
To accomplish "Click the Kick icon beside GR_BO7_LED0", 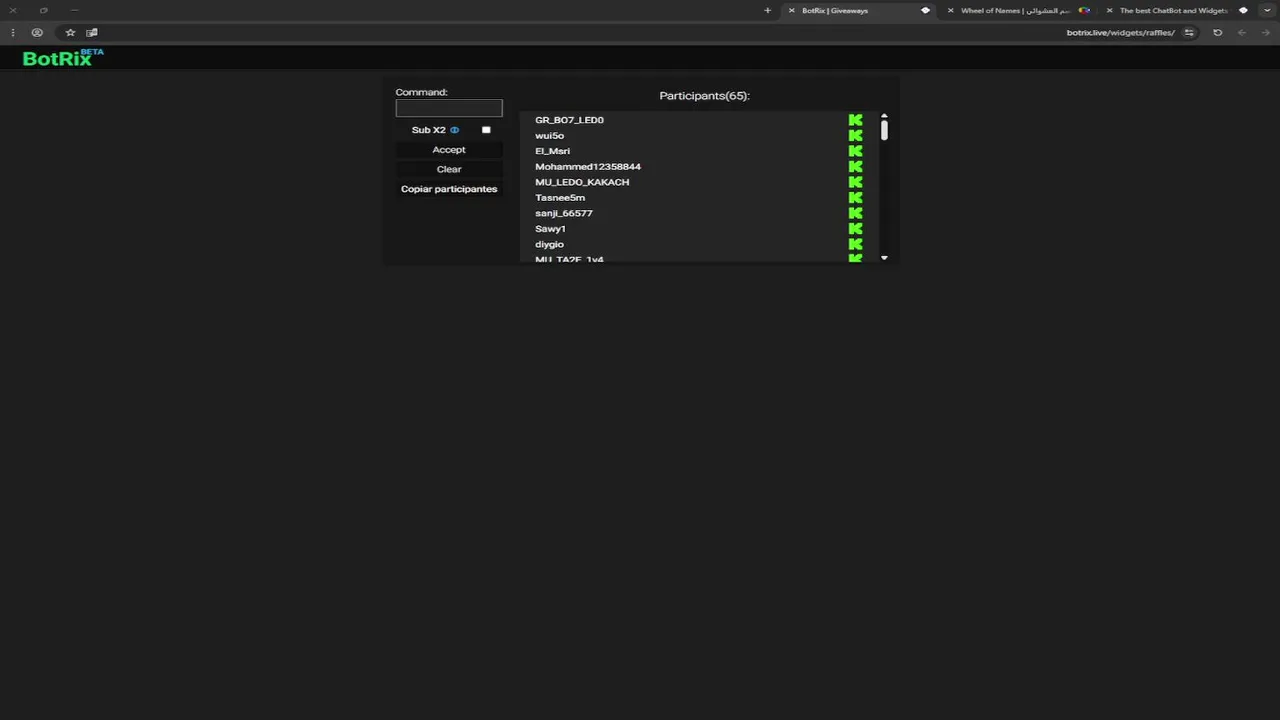I will (x=855, y=120).
